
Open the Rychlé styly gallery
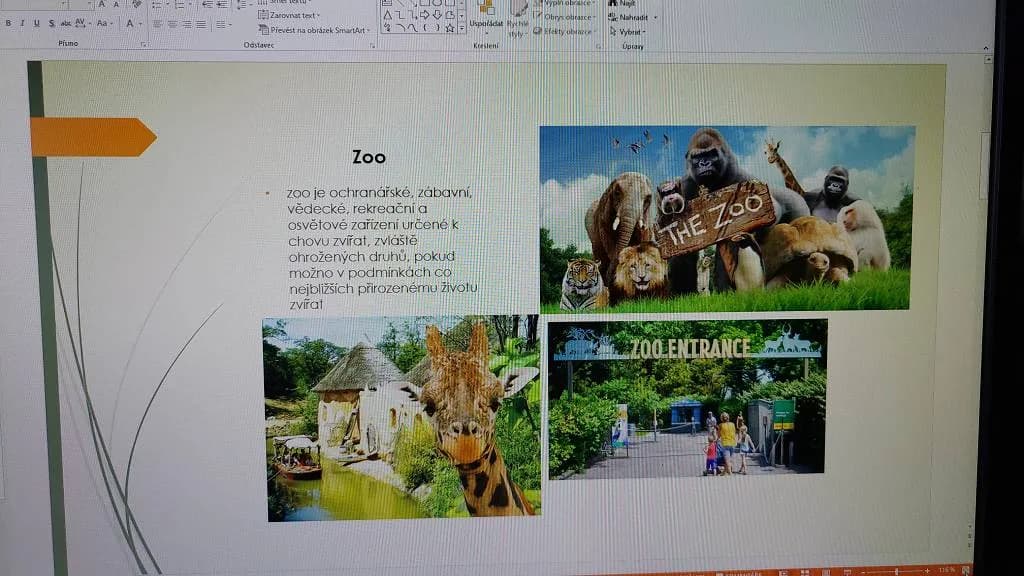[518, 18]
